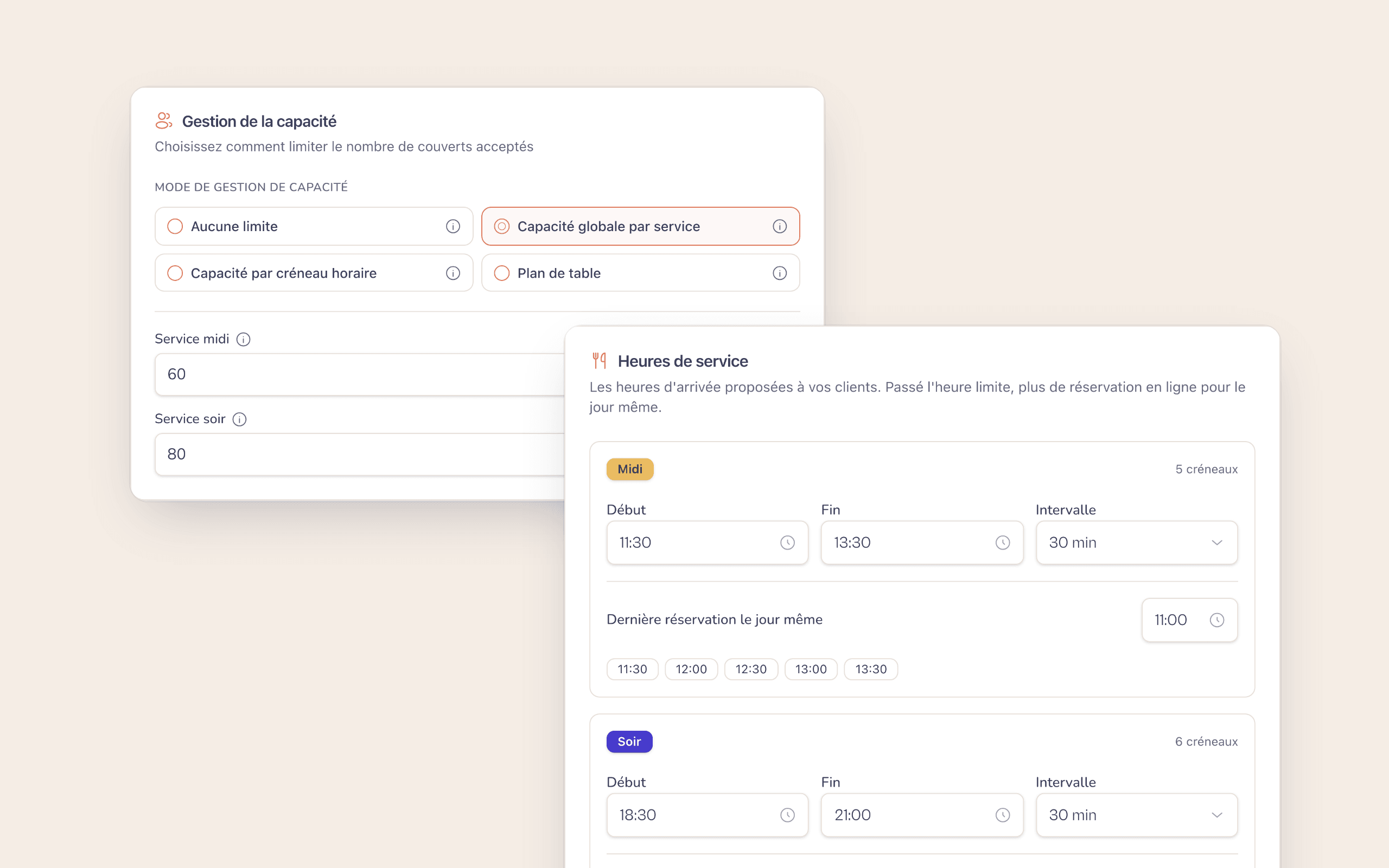This screenshot has width=1389, height=868.
Task: Select the 11:30 time slot chip
Action: pos(632,669)
